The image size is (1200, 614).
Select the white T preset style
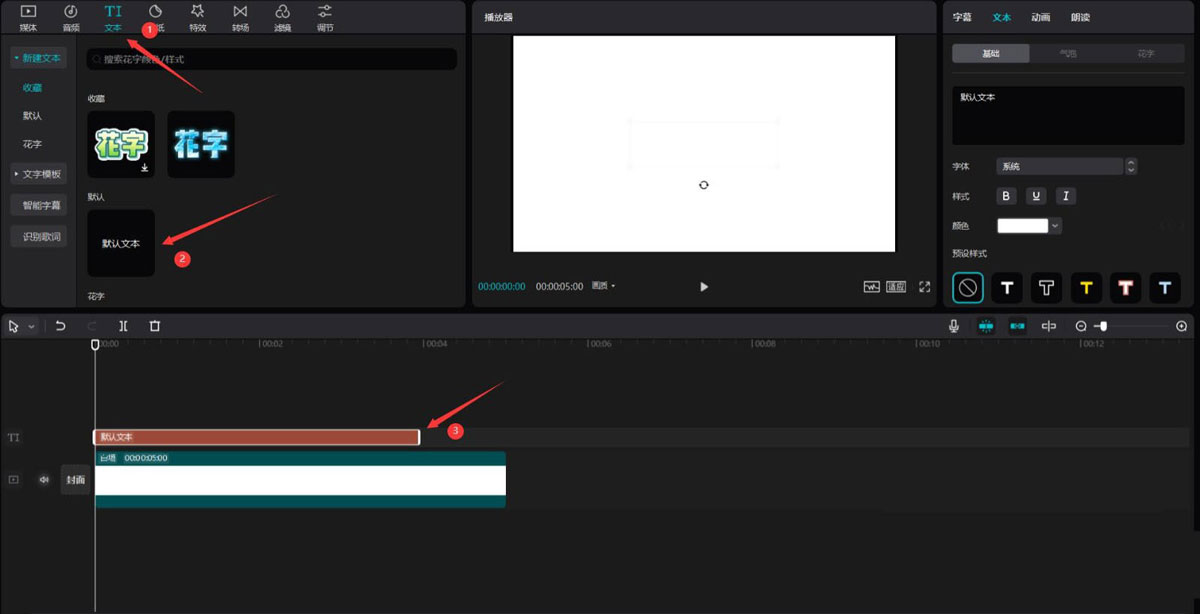1007,288
